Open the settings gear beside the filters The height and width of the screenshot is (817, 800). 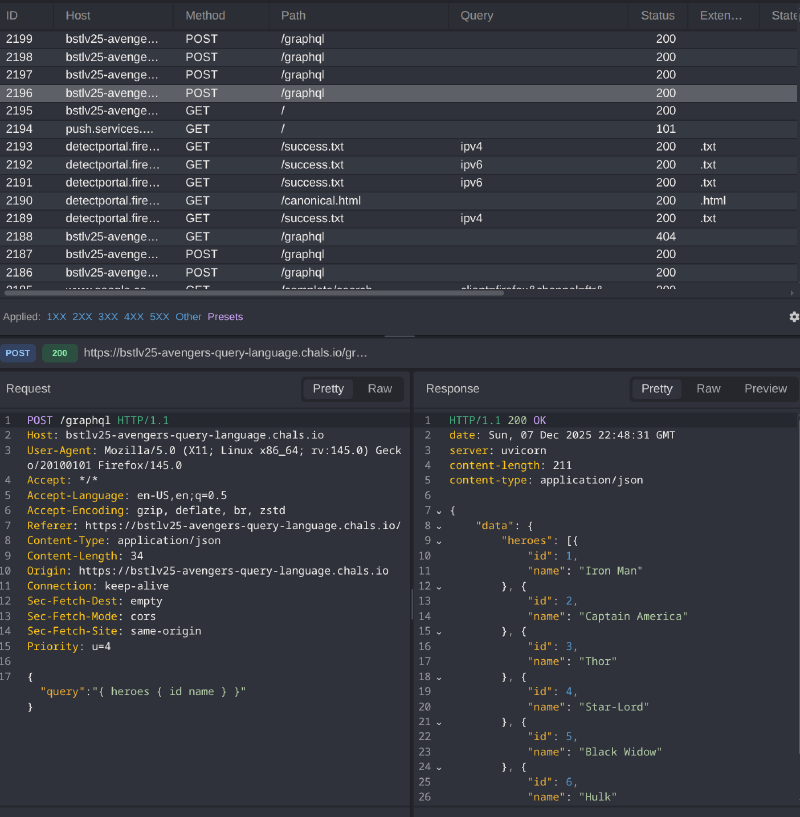tap(794, 317)
